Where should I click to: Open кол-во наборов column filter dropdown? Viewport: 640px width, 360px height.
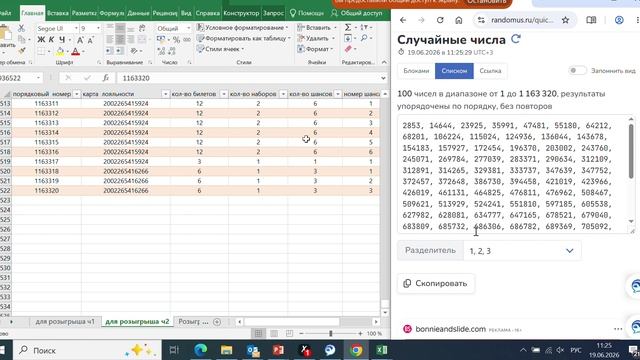[x=283, y=94]
